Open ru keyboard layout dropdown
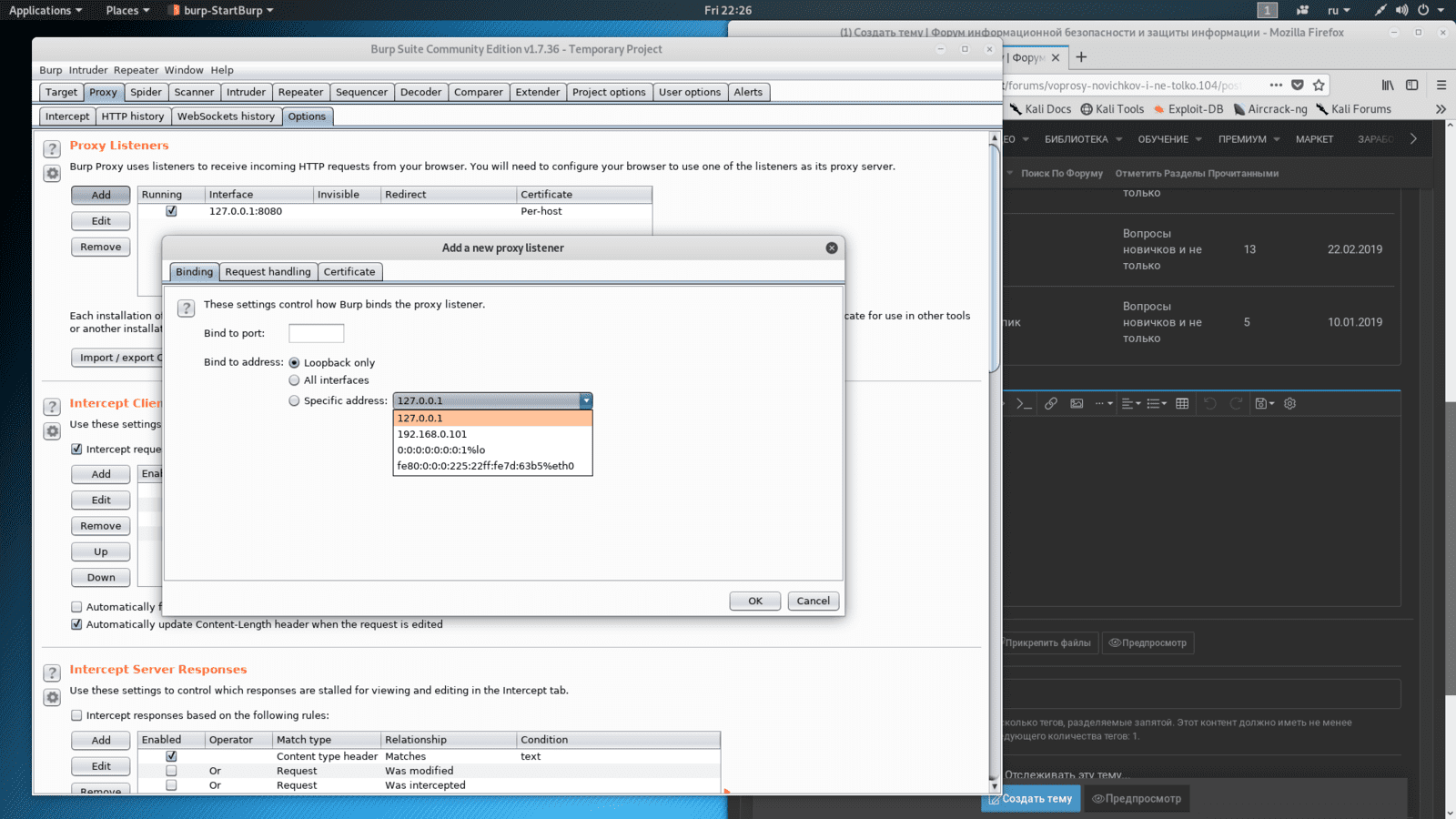 coord(1339,10)
